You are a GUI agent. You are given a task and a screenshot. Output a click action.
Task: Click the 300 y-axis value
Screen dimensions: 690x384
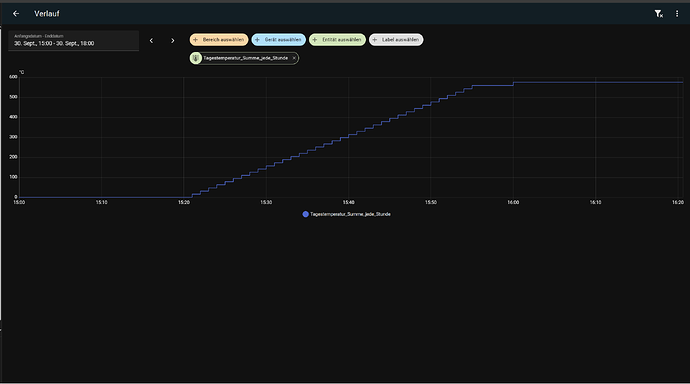coord(13,137)
